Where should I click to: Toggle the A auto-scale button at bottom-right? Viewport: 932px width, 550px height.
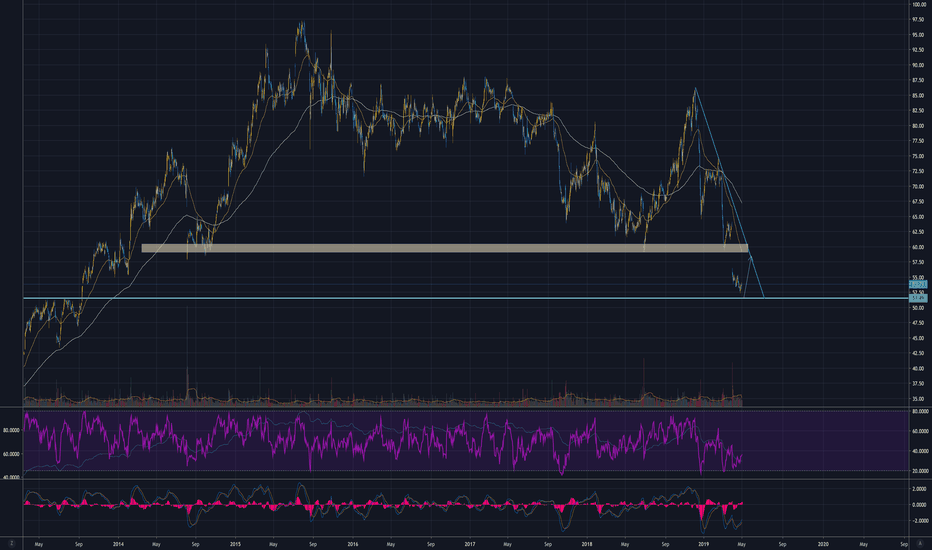[x=920, y=543]
